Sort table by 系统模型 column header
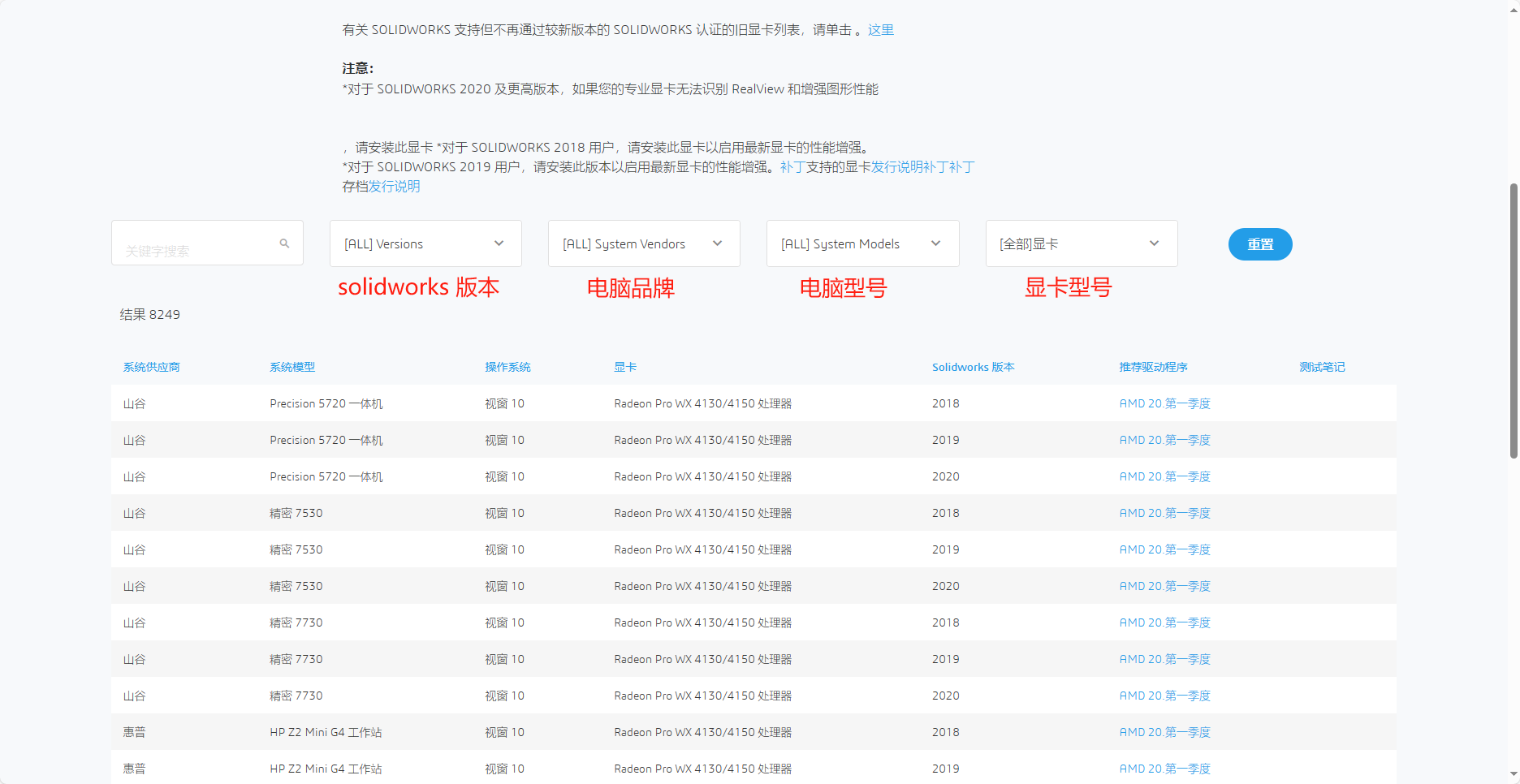Image resolution: width=1520 pixels, height=784 pixels. 292,367
